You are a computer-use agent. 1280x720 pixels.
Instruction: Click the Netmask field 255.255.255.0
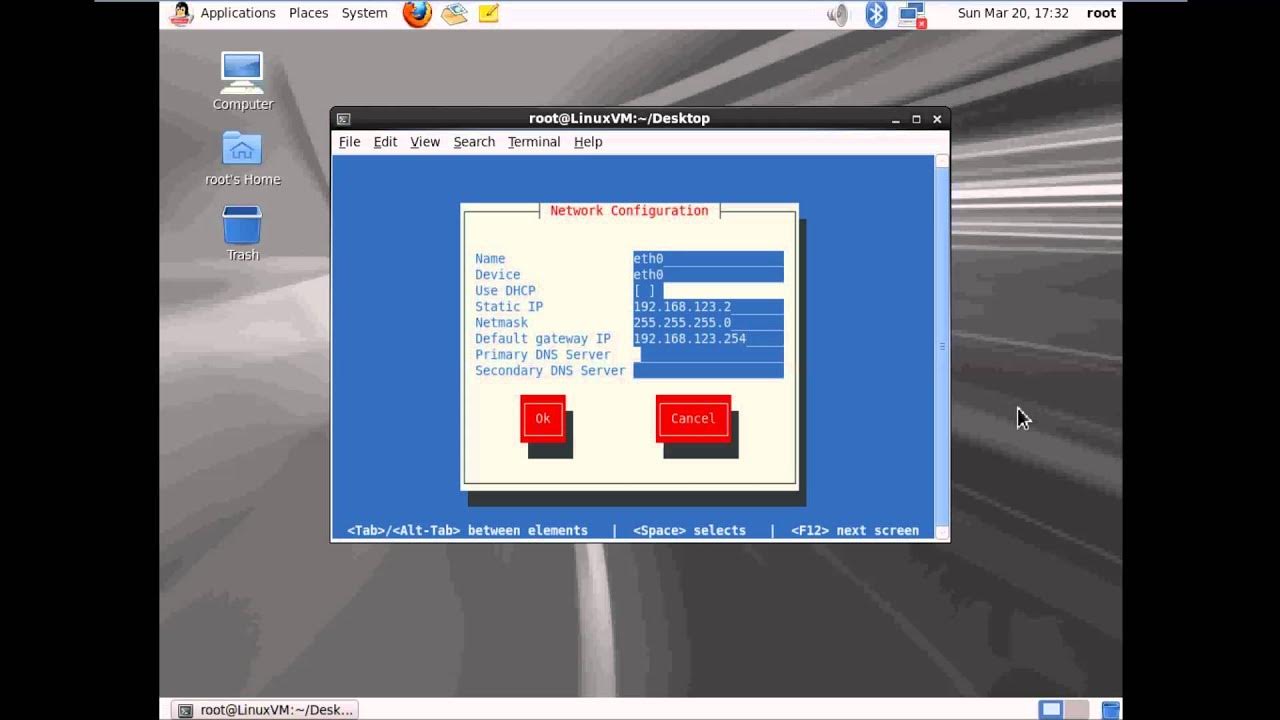click(708, 323)
